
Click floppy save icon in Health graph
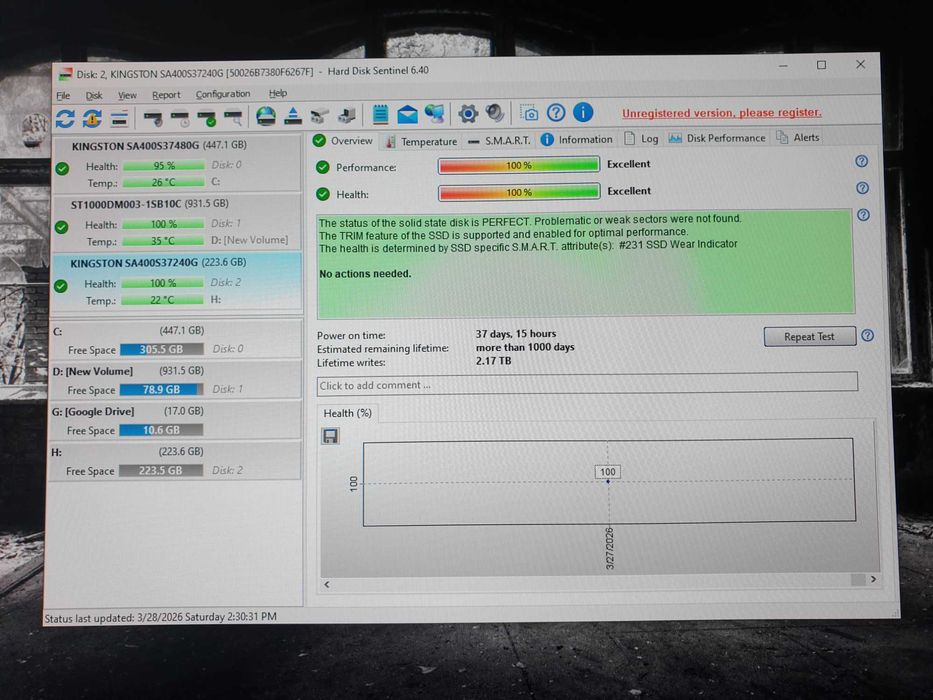(330, 436)
